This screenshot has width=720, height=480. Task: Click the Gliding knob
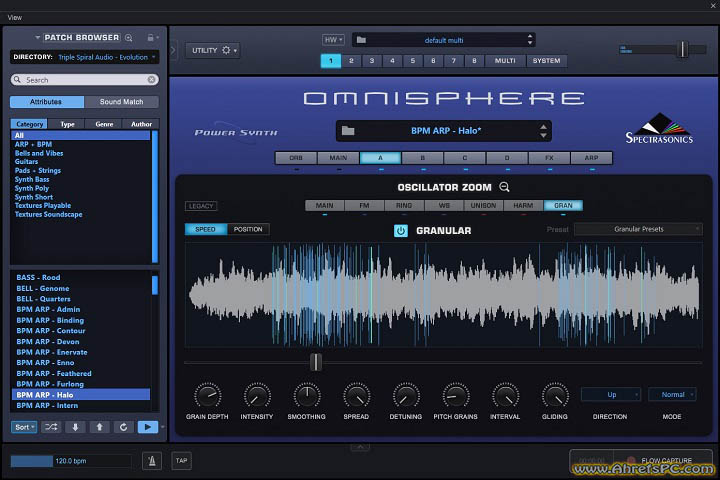pos(555,395)
